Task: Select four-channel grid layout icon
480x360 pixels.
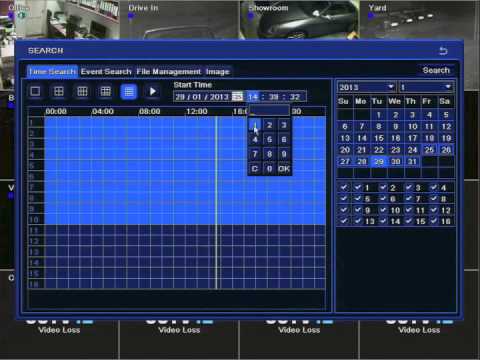Action: coord(59,91)
